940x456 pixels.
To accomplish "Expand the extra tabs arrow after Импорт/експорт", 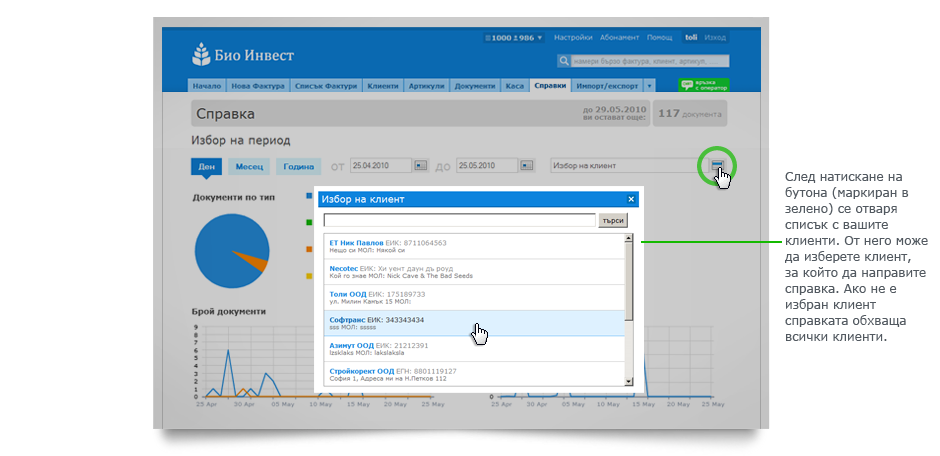I will [x=650, y=87].
